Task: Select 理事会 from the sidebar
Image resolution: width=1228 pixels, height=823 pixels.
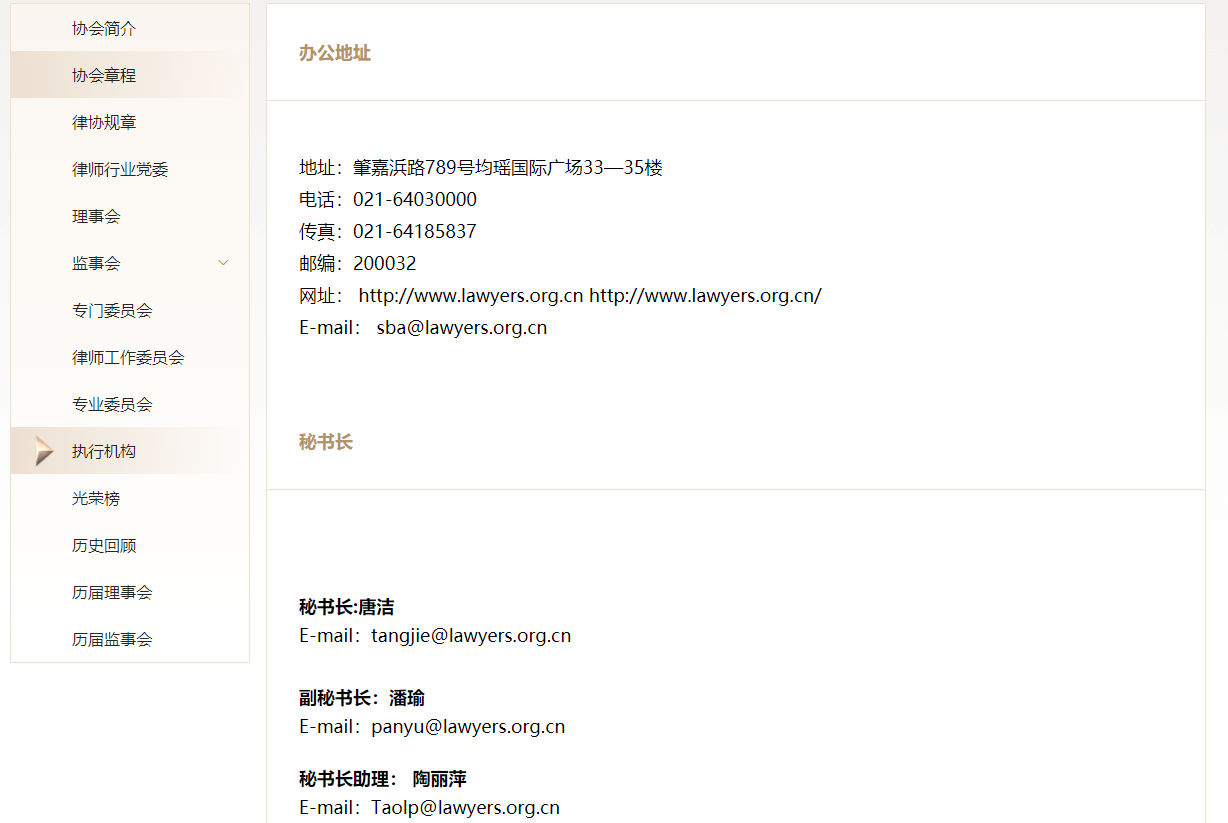Action: point(94,215)
